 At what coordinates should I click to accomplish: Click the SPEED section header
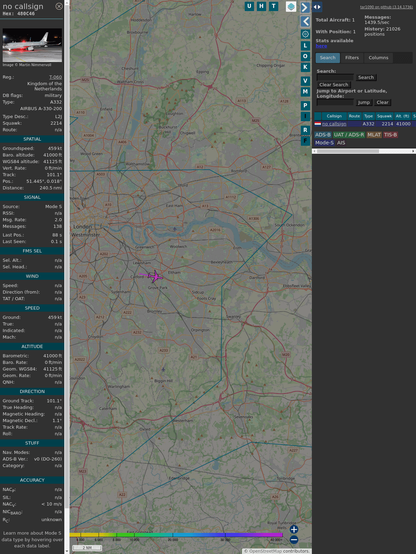click(x=32, y=308)
